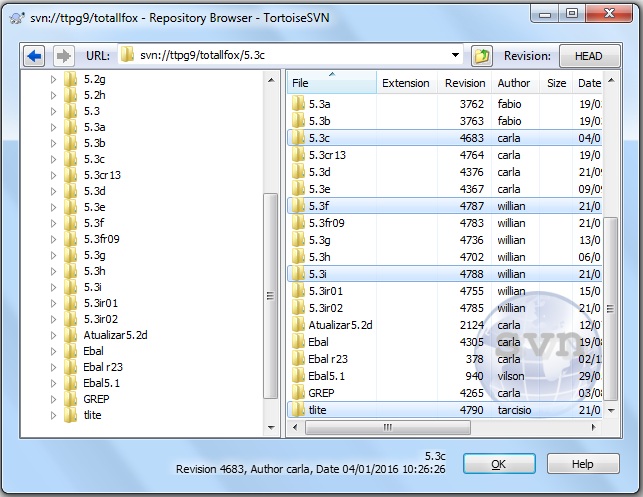Expand the tlite tree node

point(53,415)
